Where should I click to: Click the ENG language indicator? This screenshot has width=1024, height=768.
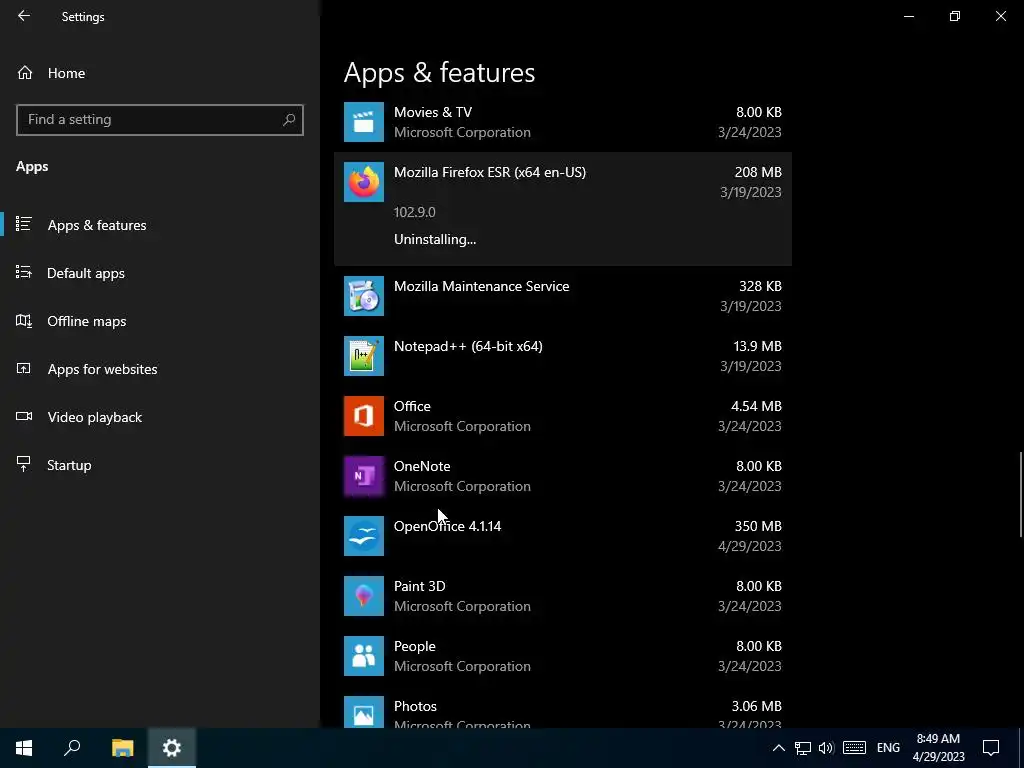tap(888, 748)
